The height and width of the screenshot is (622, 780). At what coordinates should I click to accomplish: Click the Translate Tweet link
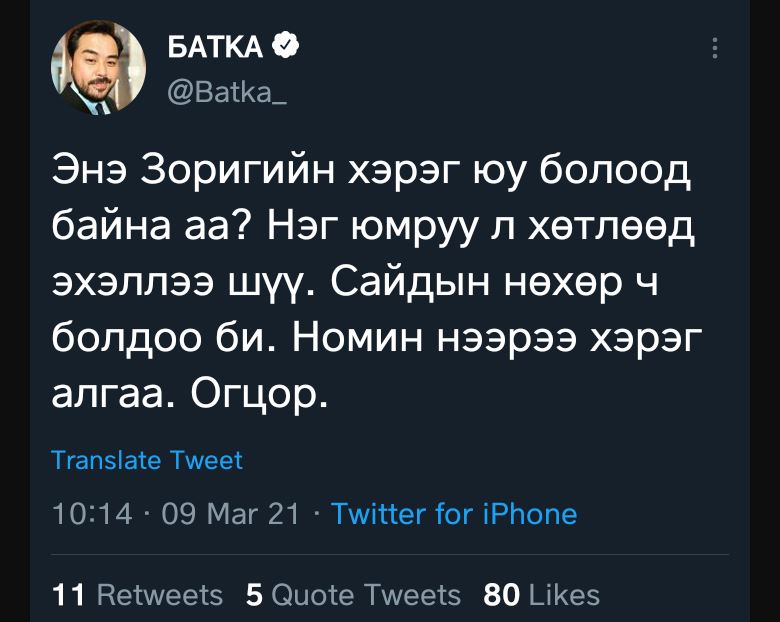coord(147,460)
